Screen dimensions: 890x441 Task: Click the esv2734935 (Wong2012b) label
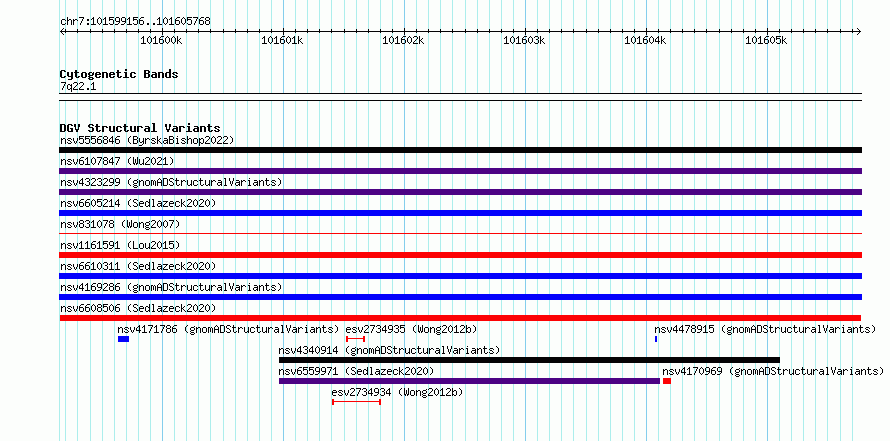(x=412, y=329)
